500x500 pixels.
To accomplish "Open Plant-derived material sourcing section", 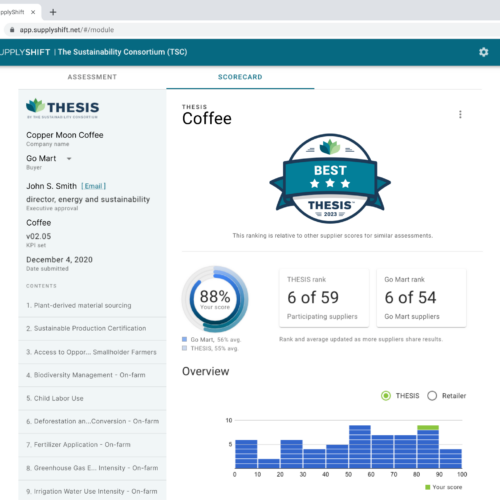I will coord(92,305).
